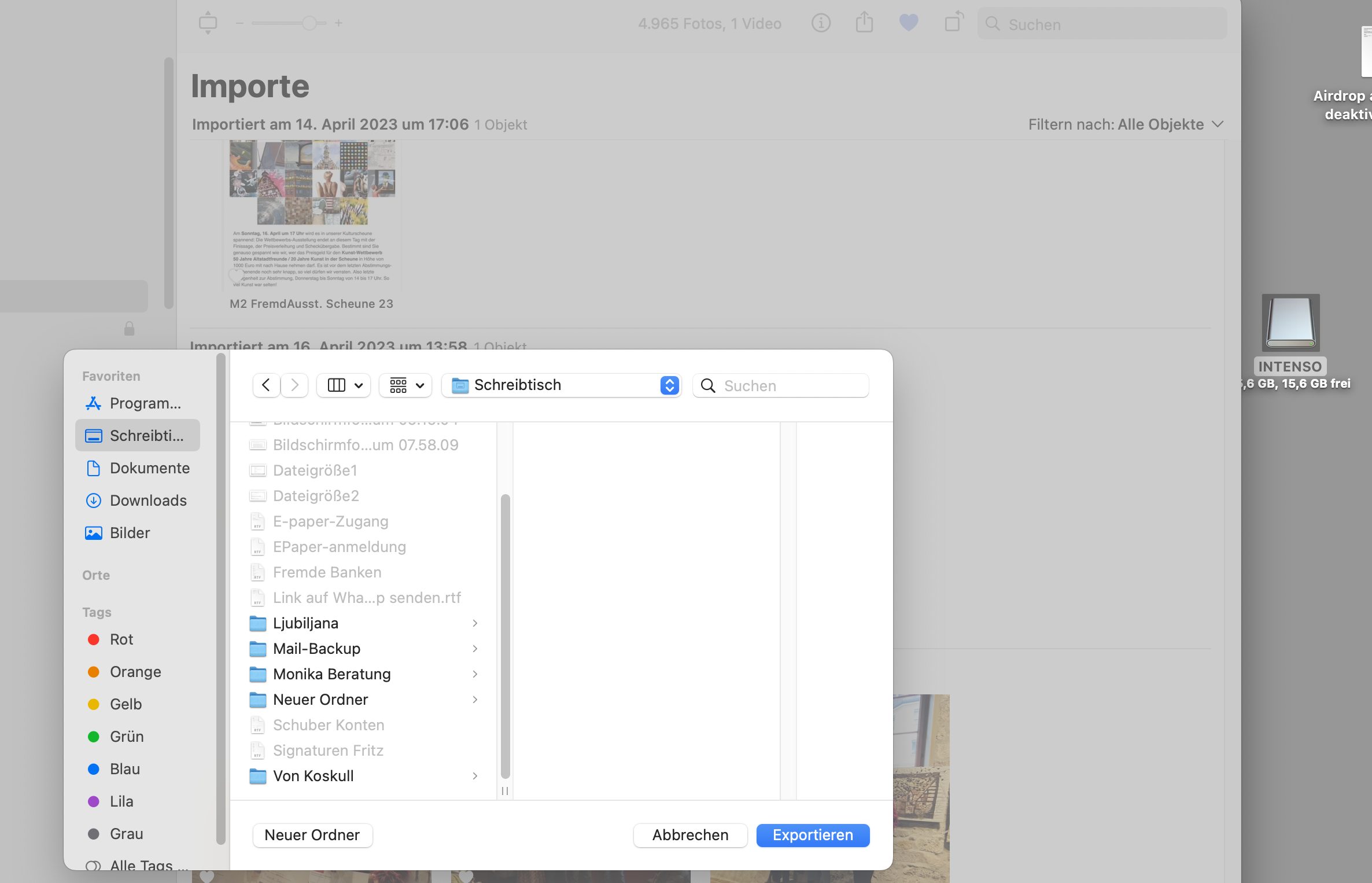Image resolution: width=1372 pixels, height=883 pixels.
Task: Click the share icon in Photos toolbar
Action: pos(864,23)
